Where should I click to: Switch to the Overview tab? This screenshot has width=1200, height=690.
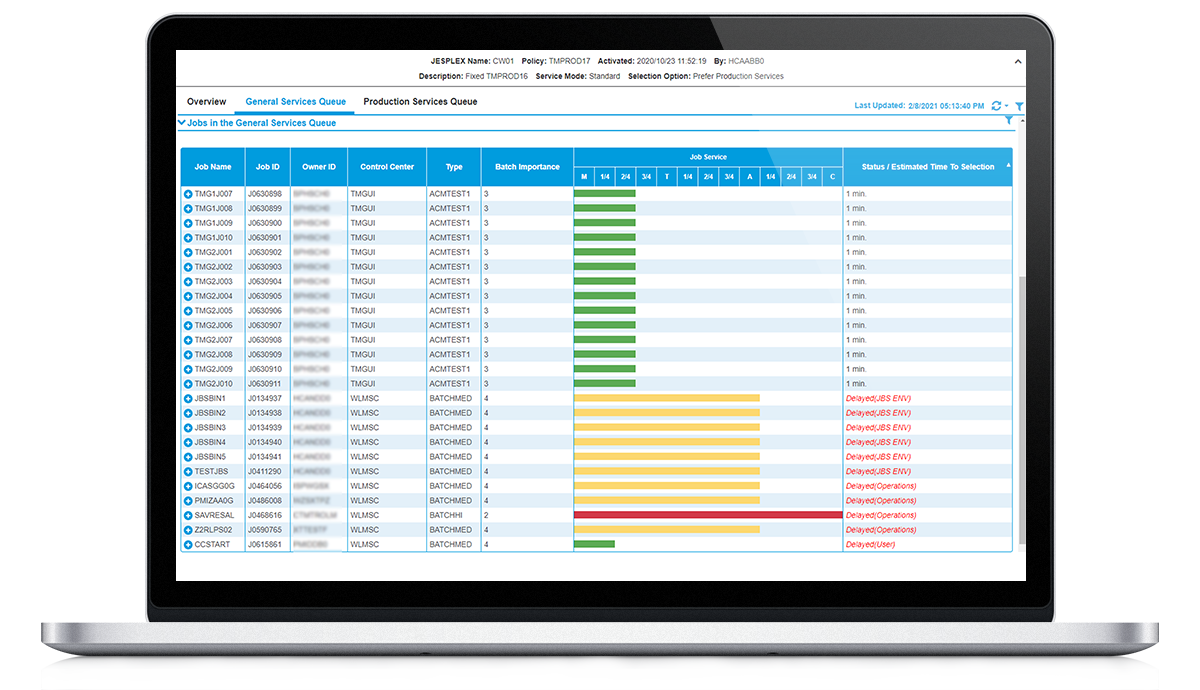[x=206, y=102]
